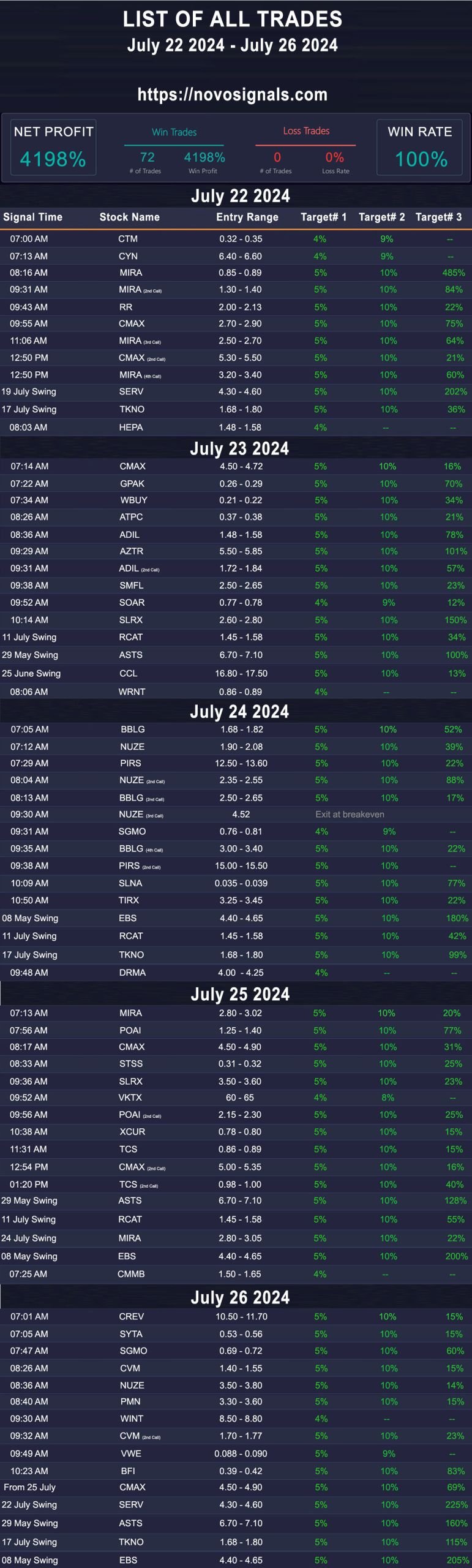This screenshot has height=1568, width=472.
Task: Click the AZTR stock name
Action: pyautogui.click(x=132, y=551)
